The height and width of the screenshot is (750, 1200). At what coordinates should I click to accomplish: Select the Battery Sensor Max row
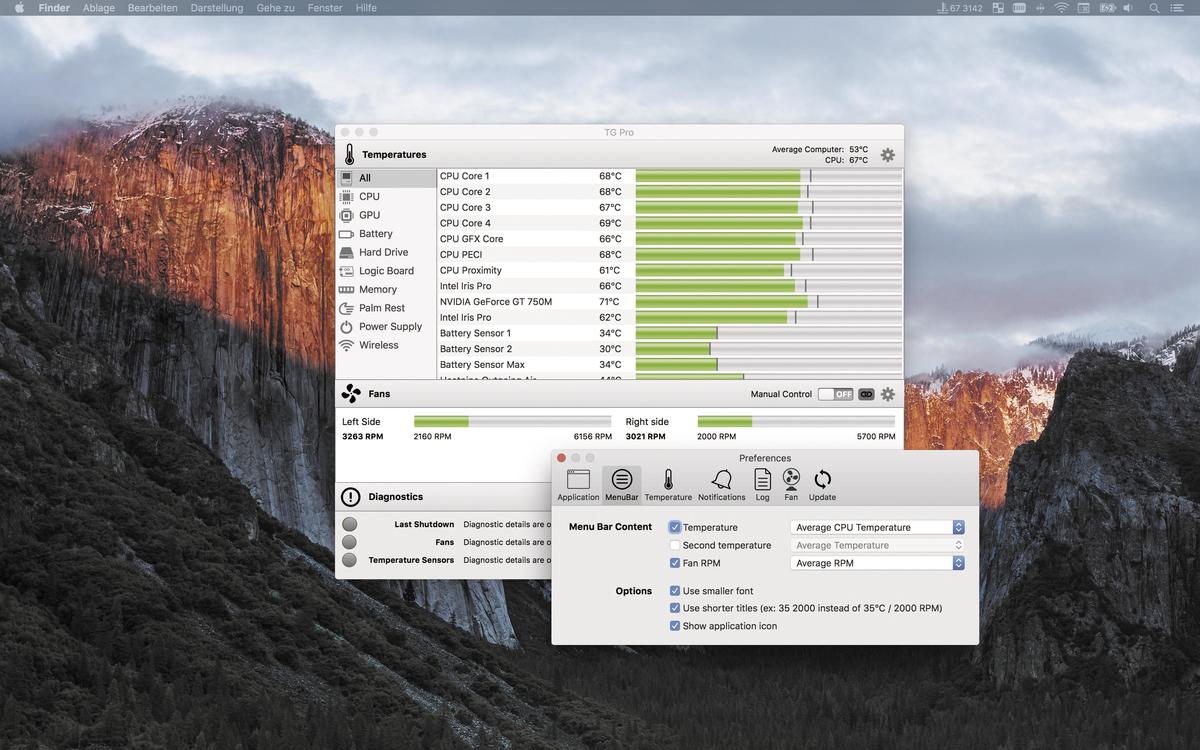point(670,365)
